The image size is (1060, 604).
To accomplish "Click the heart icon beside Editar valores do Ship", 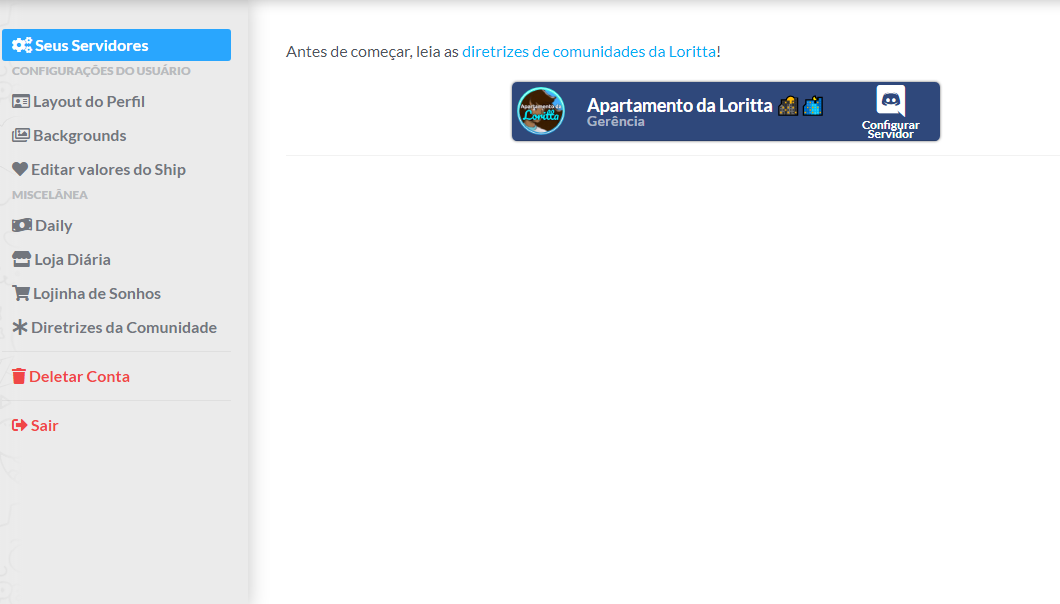I will coord(19,169).
